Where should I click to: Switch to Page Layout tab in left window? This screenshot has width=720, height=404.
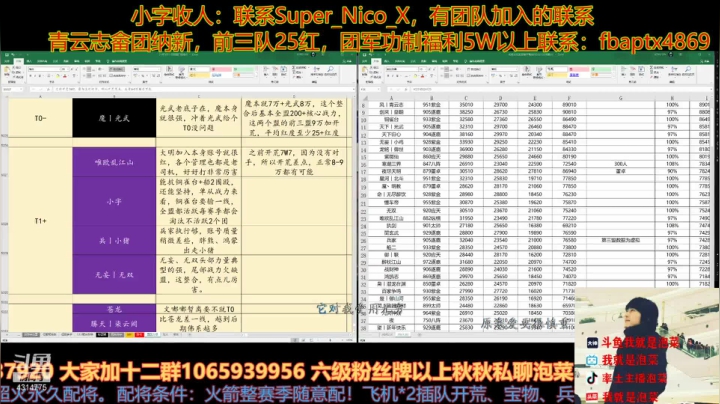42,61
